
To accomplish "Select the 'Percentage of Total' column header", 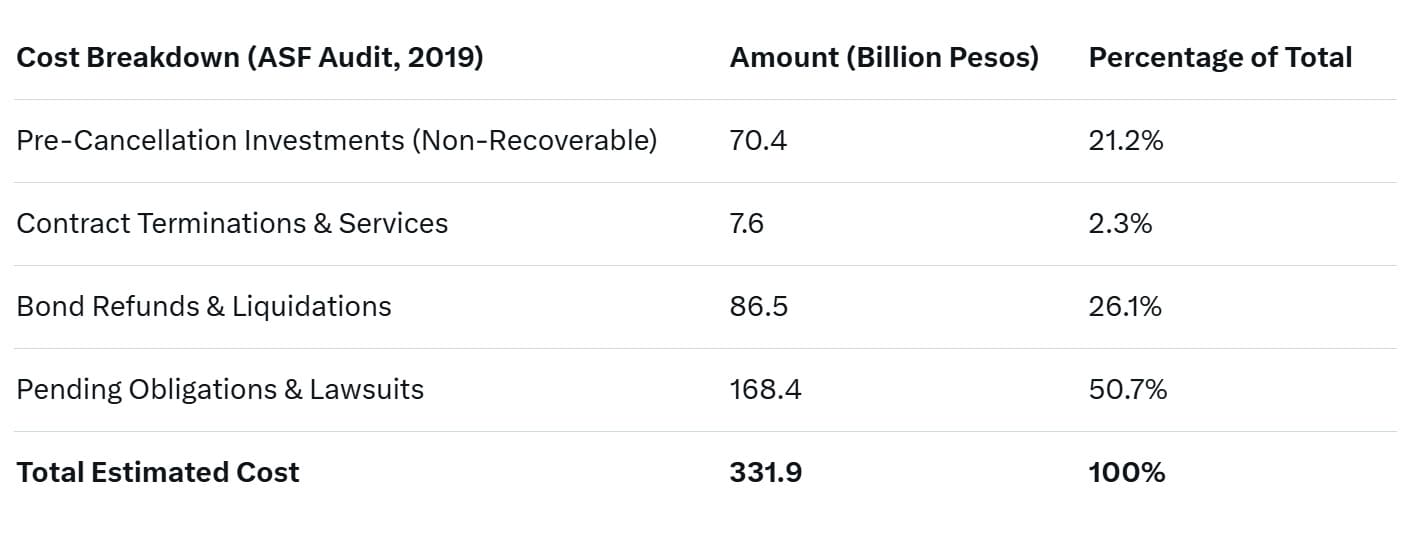I will 1220,58.
